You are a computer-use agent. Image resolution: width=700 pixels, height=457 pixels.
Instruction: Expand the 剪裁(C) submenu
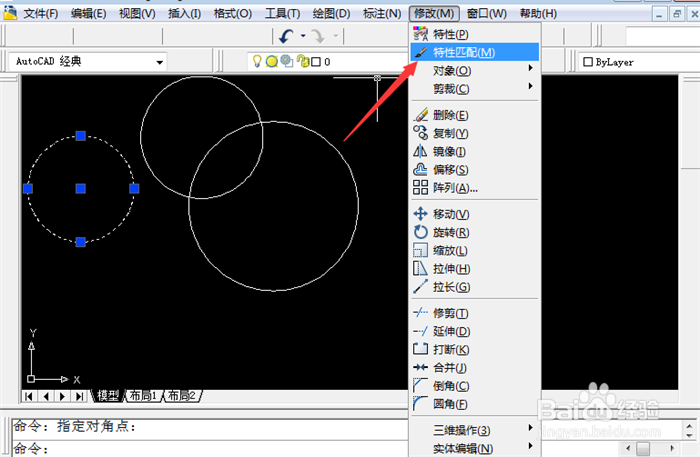(x=530, y=86)
